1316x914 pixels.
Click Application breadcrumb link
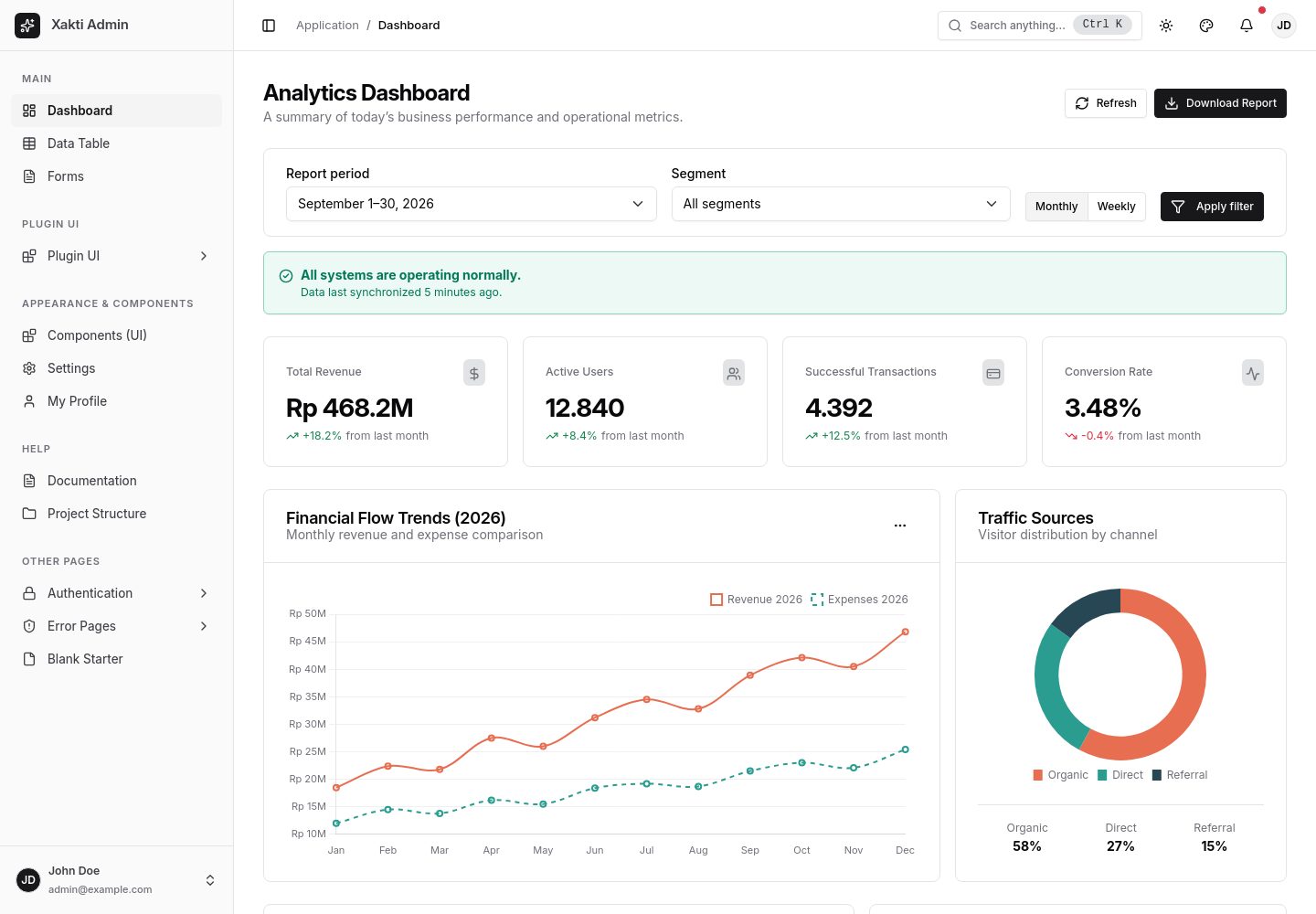[327, 26]
